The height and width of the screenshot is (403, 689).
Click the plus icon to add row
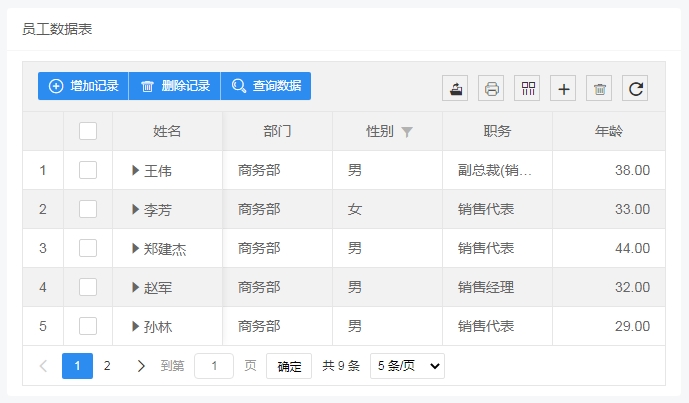(563, 88)
